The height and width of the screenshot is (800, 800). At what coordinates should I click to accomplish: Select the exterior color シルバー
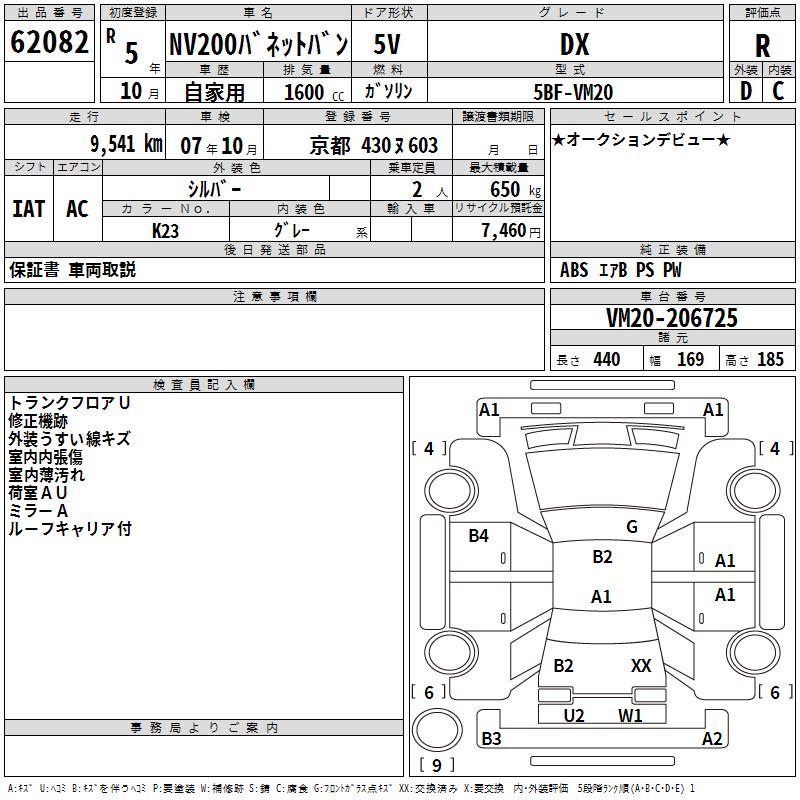pos(214,189)
